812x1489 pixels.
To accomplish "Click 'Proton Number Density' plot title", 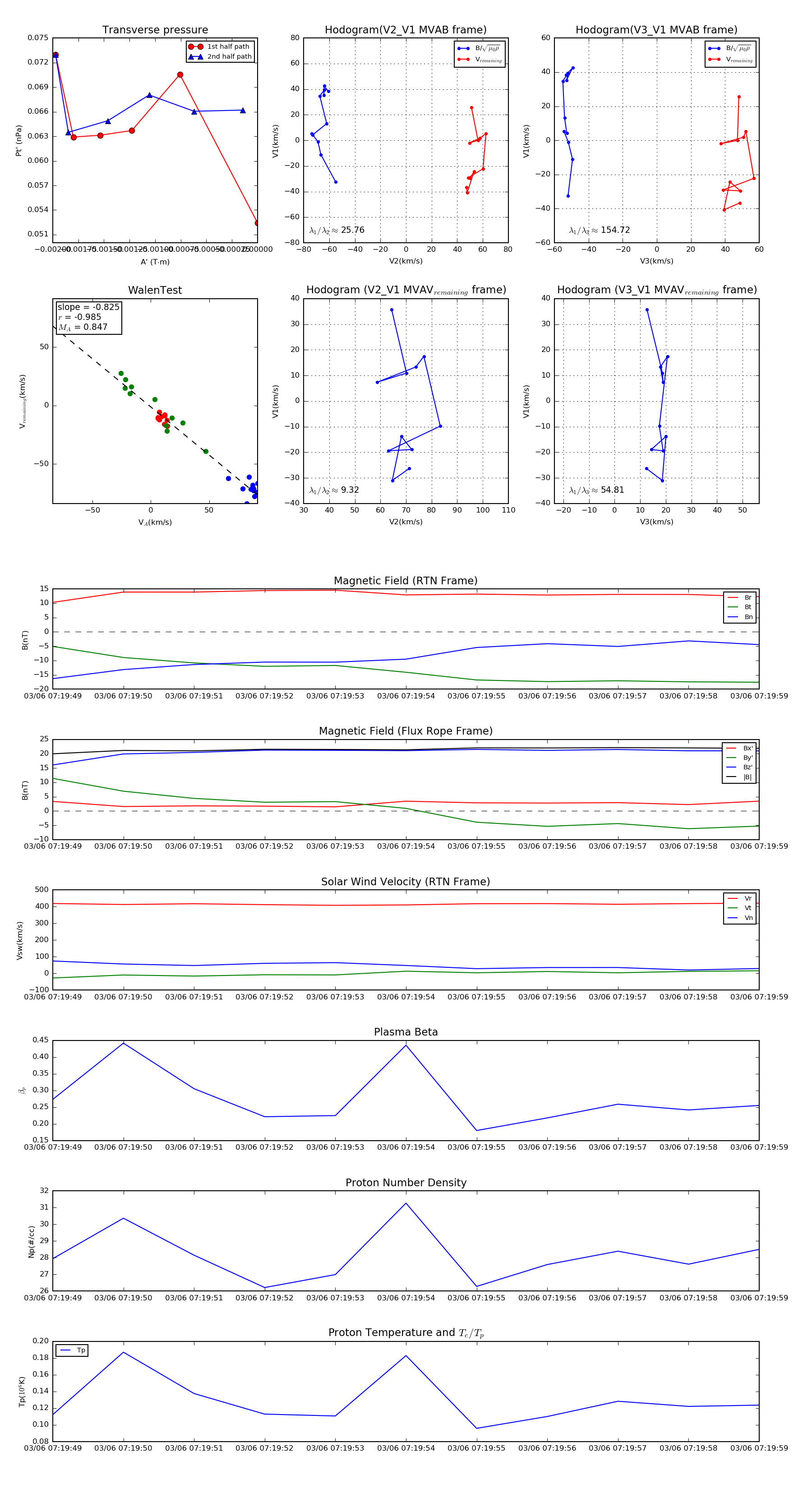I will (x=406, y=1183).
